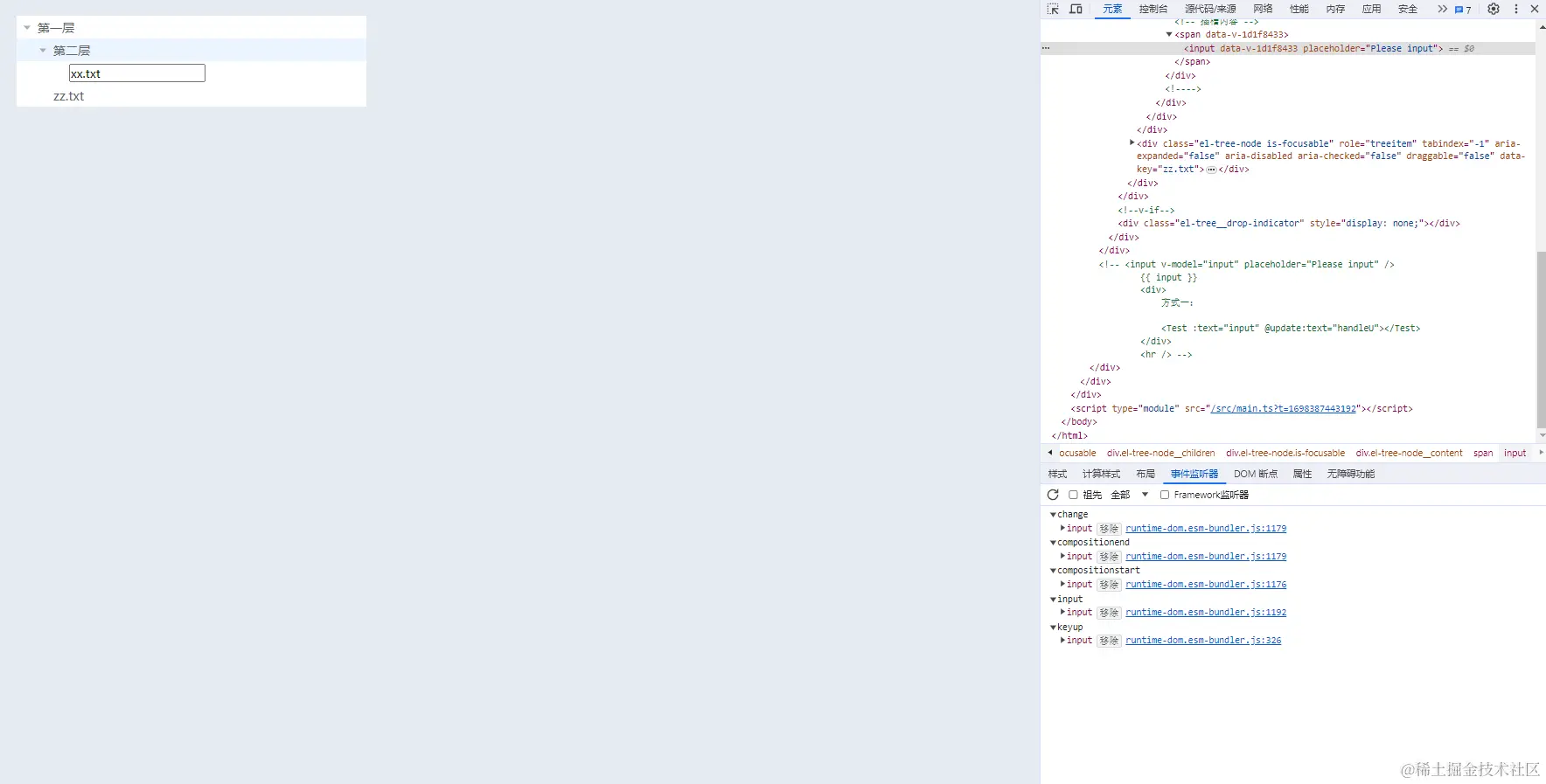This screenshot has height=784, width=1546.
Task: Close the DevTools panel
Action: [1535, 9]
